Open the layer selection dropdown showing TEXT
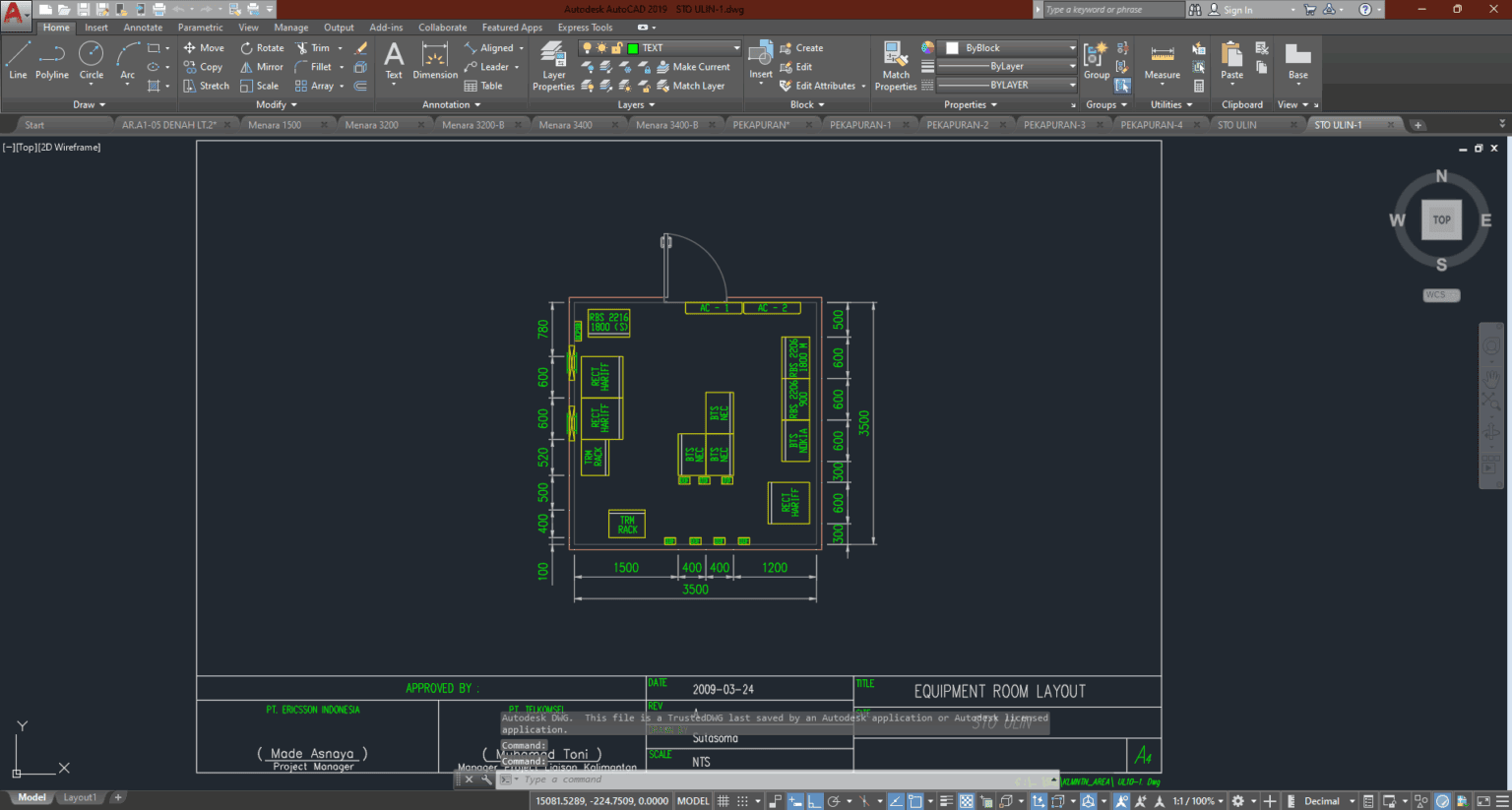This screenshot has width=1512, height=810. (689, 46)
